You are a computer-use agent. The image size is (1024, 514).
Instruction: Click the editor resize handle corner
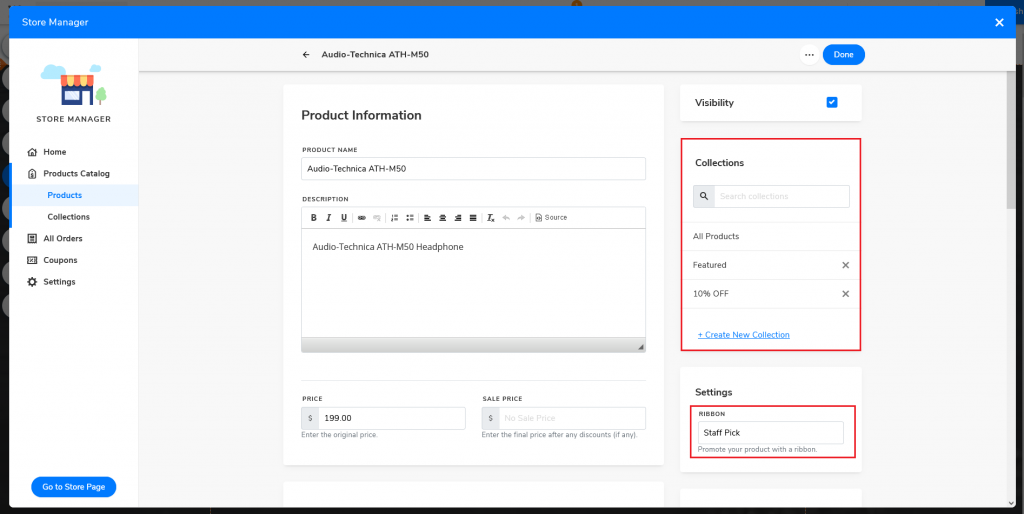(641, 347)
